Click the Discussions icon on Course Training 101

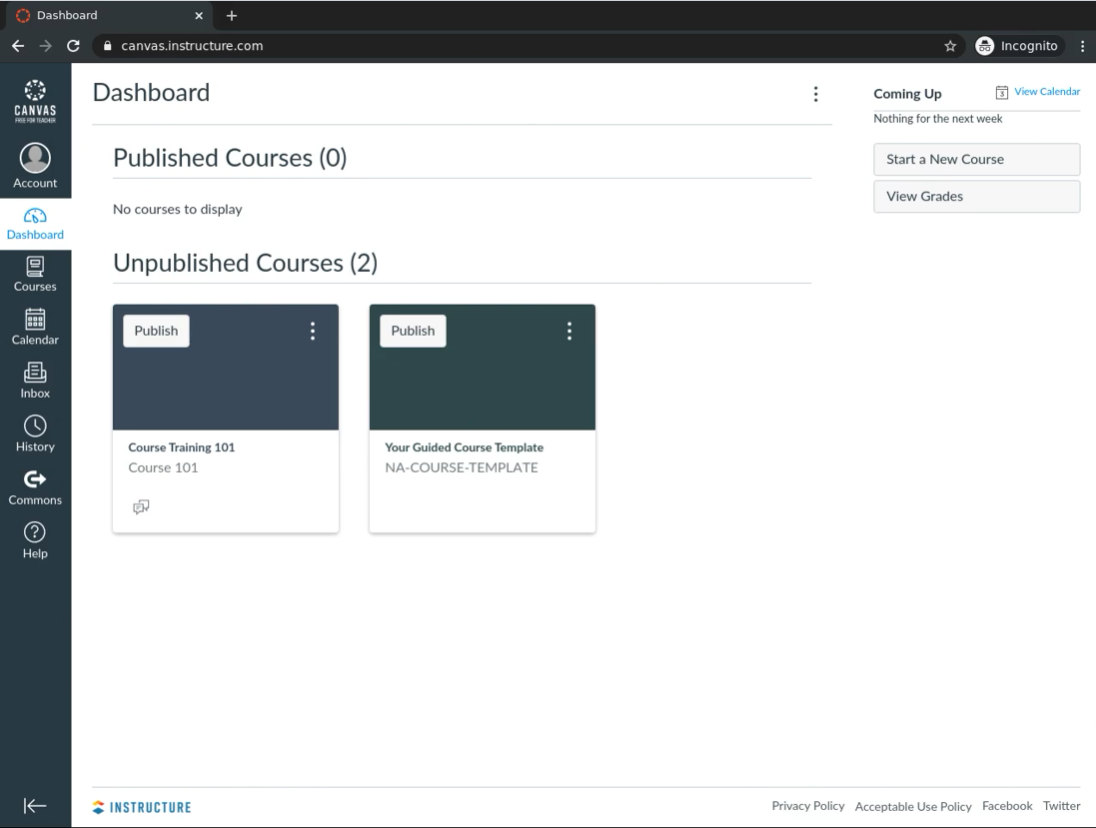140,507
